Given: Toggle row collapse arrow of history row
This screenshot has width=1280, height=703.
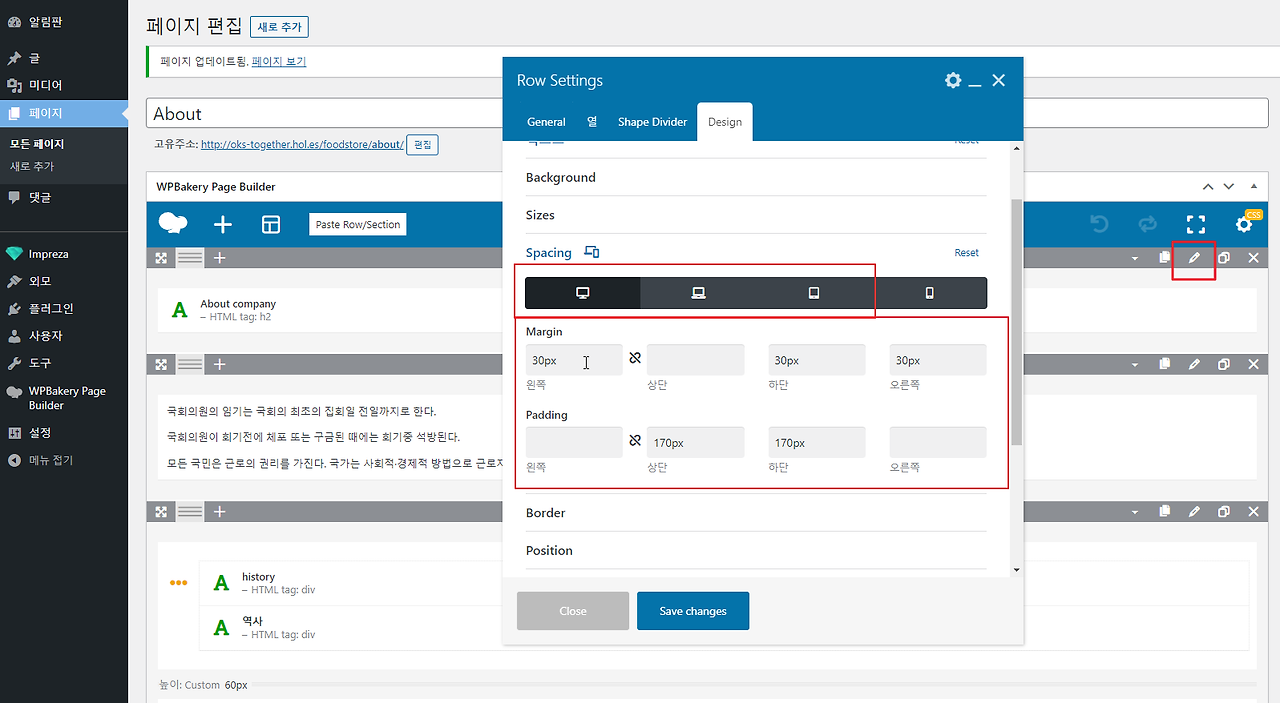Looking at the screenshot, I should pyautogui.click(x=1135, y=512).
